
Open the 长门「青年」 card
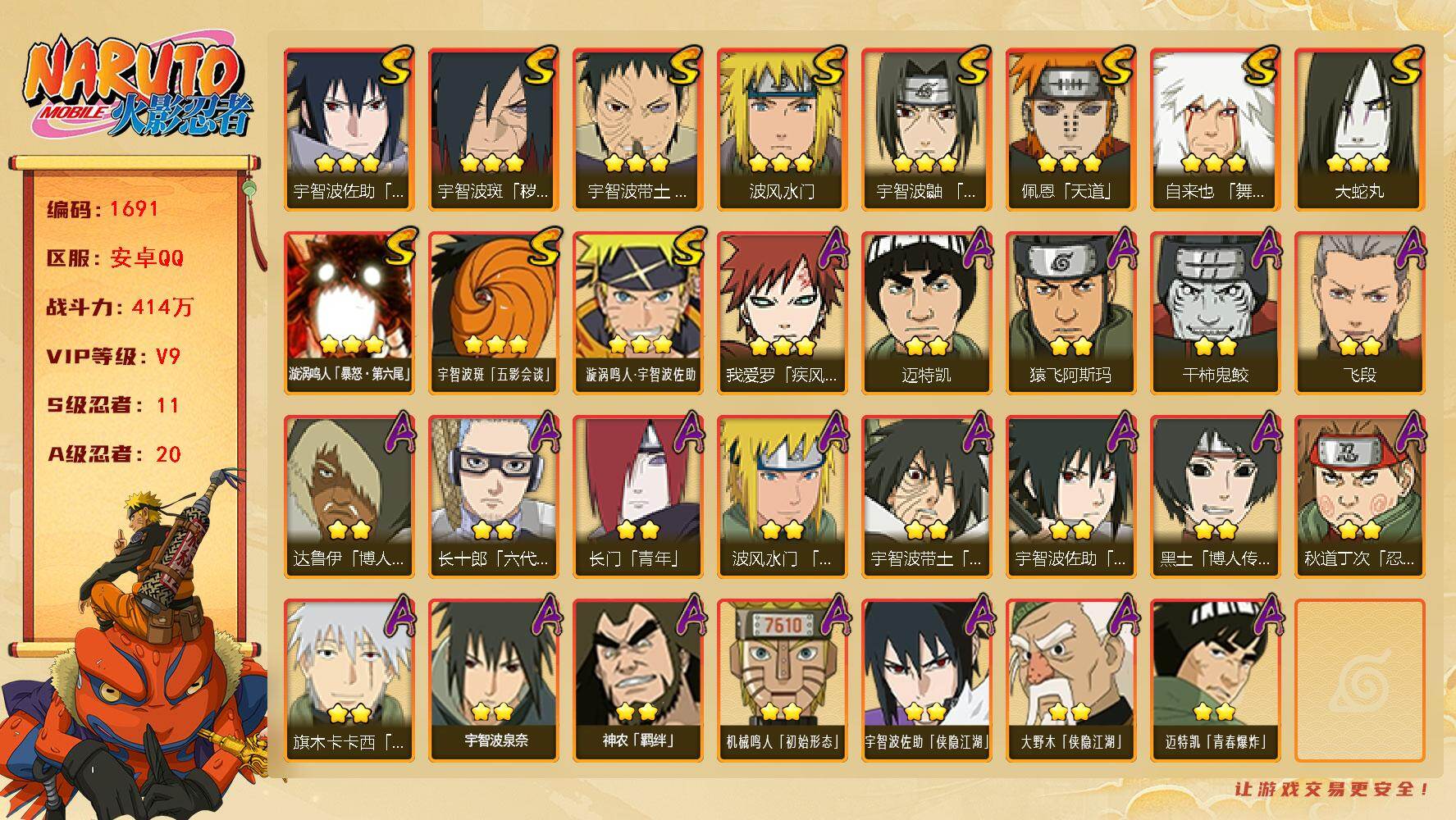click(x=637, y=496)
